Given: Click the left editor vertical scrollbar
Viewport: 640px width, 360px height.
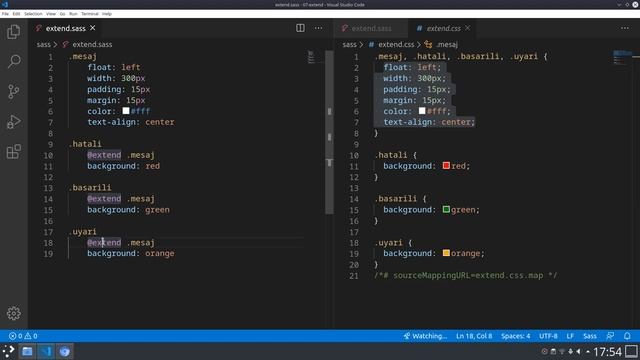Looking at the screenshot, I should pyautogui.click(x=329, y=132).
